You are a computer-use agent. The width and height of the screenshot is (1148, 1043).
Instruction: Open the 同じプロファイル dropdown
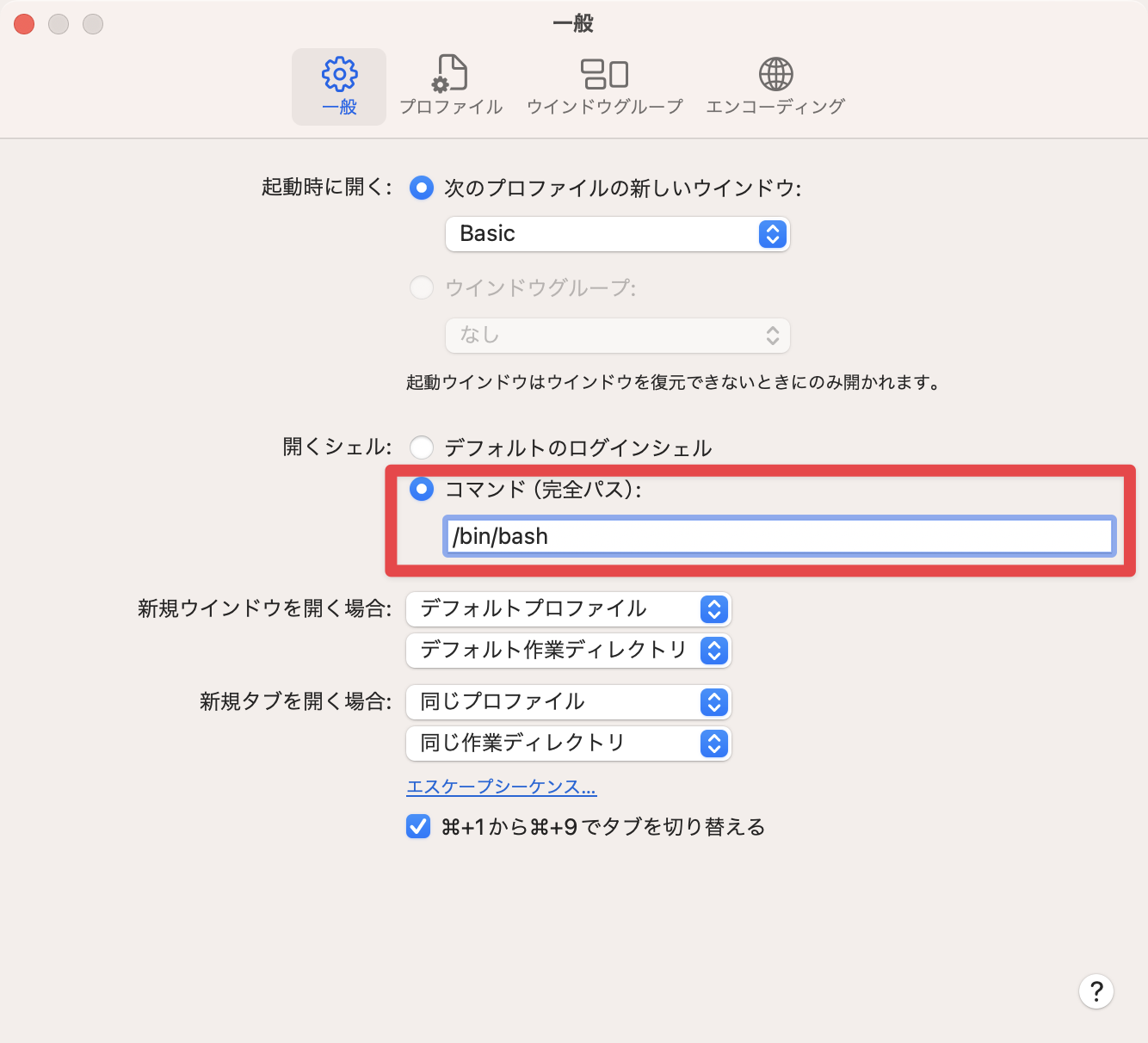click(567, 702)
